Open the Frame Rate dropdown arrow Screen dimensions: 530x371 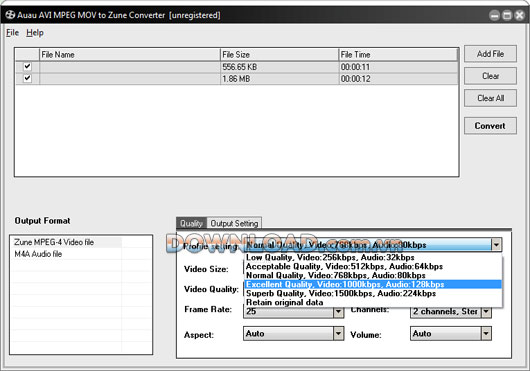point(338,312)
